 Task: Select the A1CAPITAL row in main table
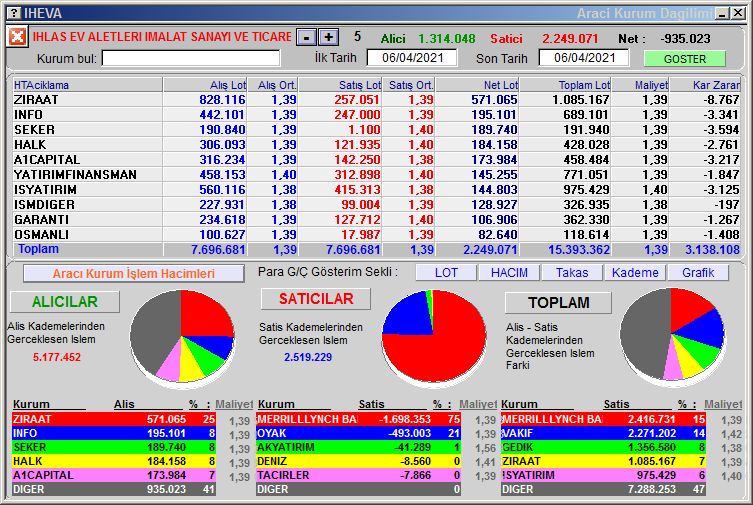tap(376, 159)
